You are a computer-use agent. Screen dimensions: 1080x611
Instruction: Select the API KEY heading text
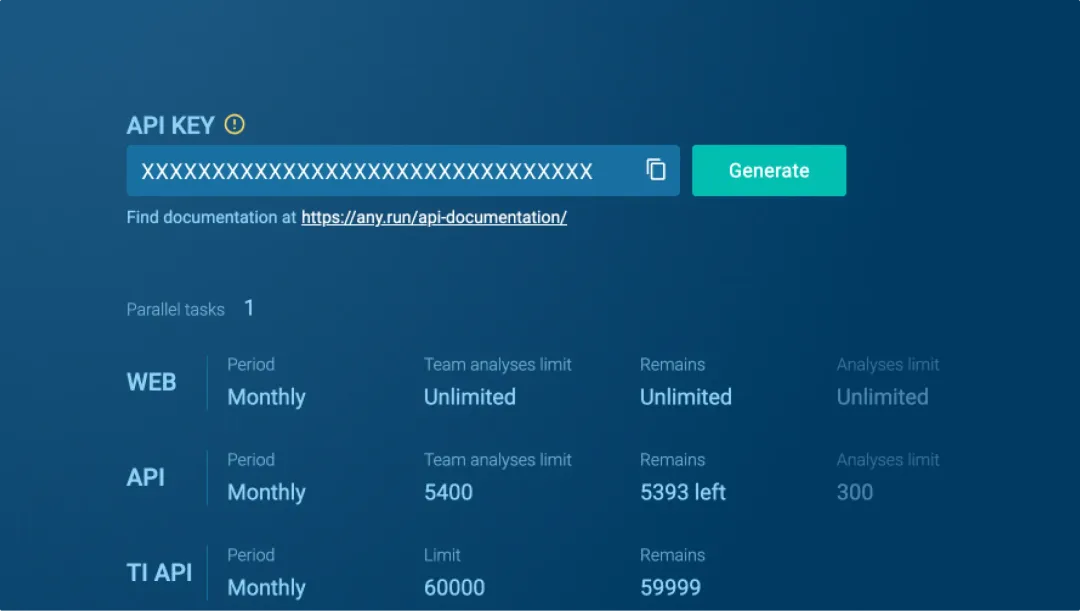click(x=170, y=125)
